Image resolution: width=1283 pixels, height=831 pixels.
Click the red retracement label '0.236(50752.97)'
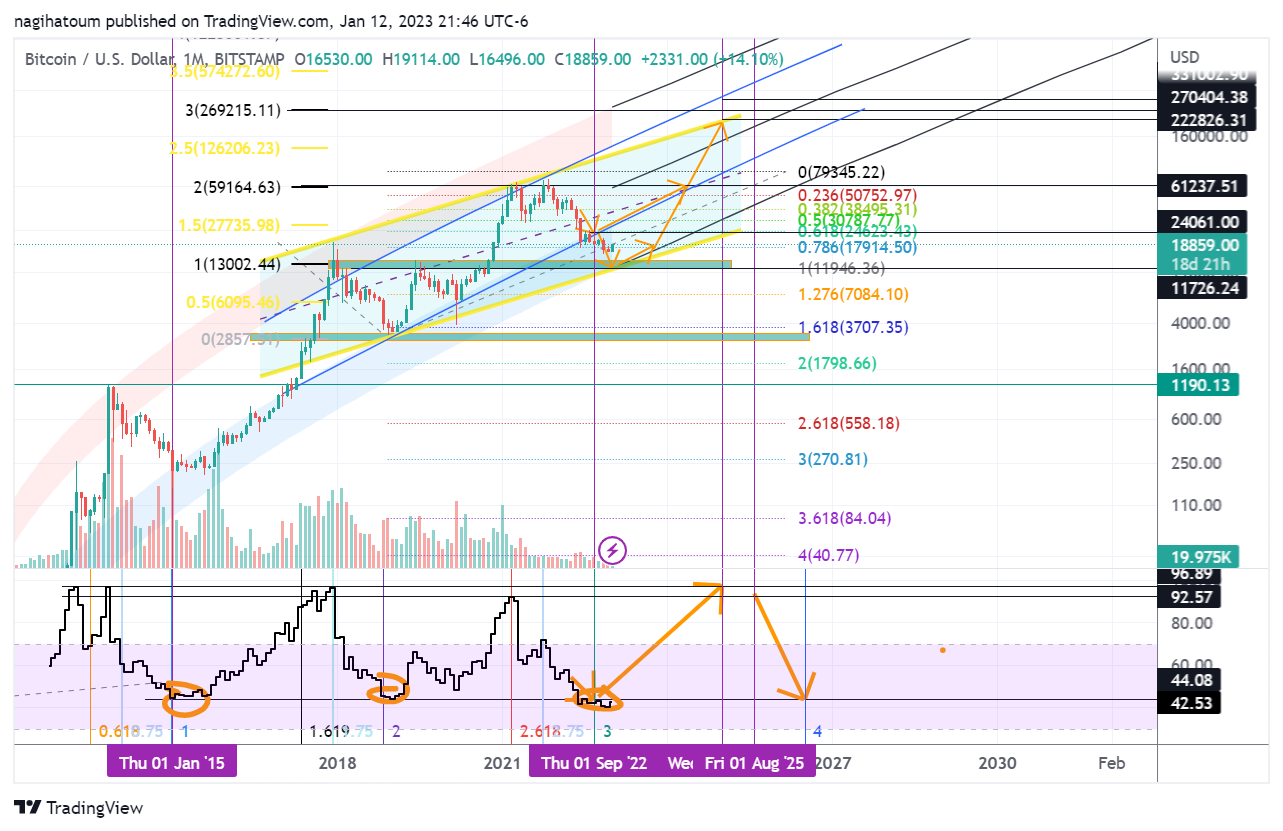pyautogui.click(x=857, y=194)
